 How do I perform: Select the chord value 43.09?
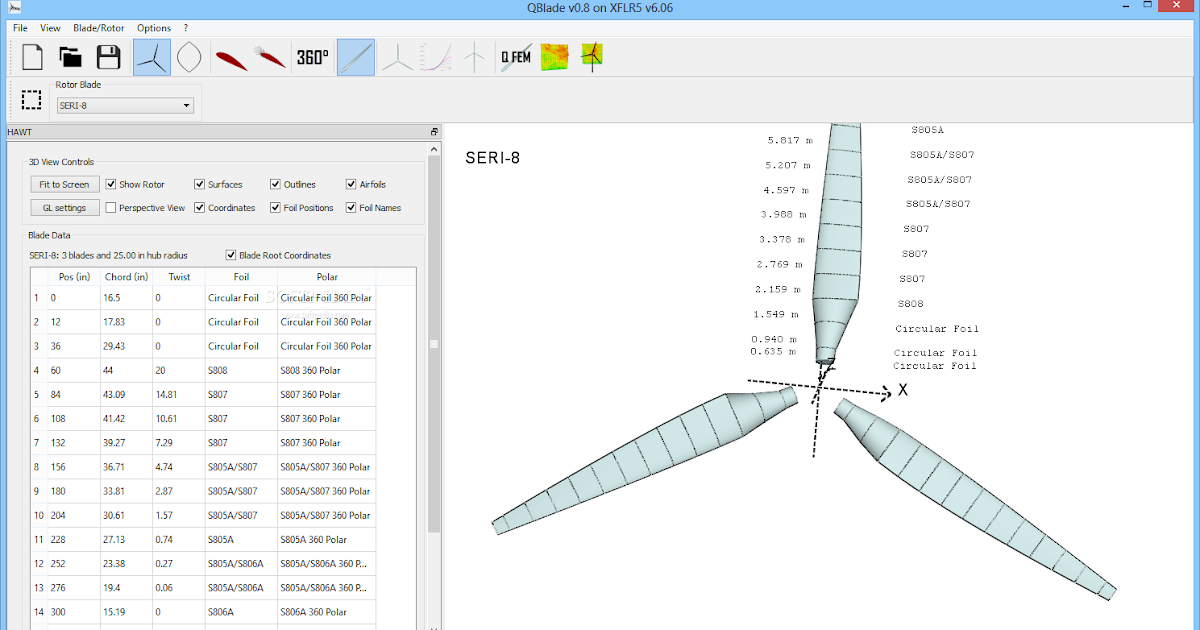(126, 394)
